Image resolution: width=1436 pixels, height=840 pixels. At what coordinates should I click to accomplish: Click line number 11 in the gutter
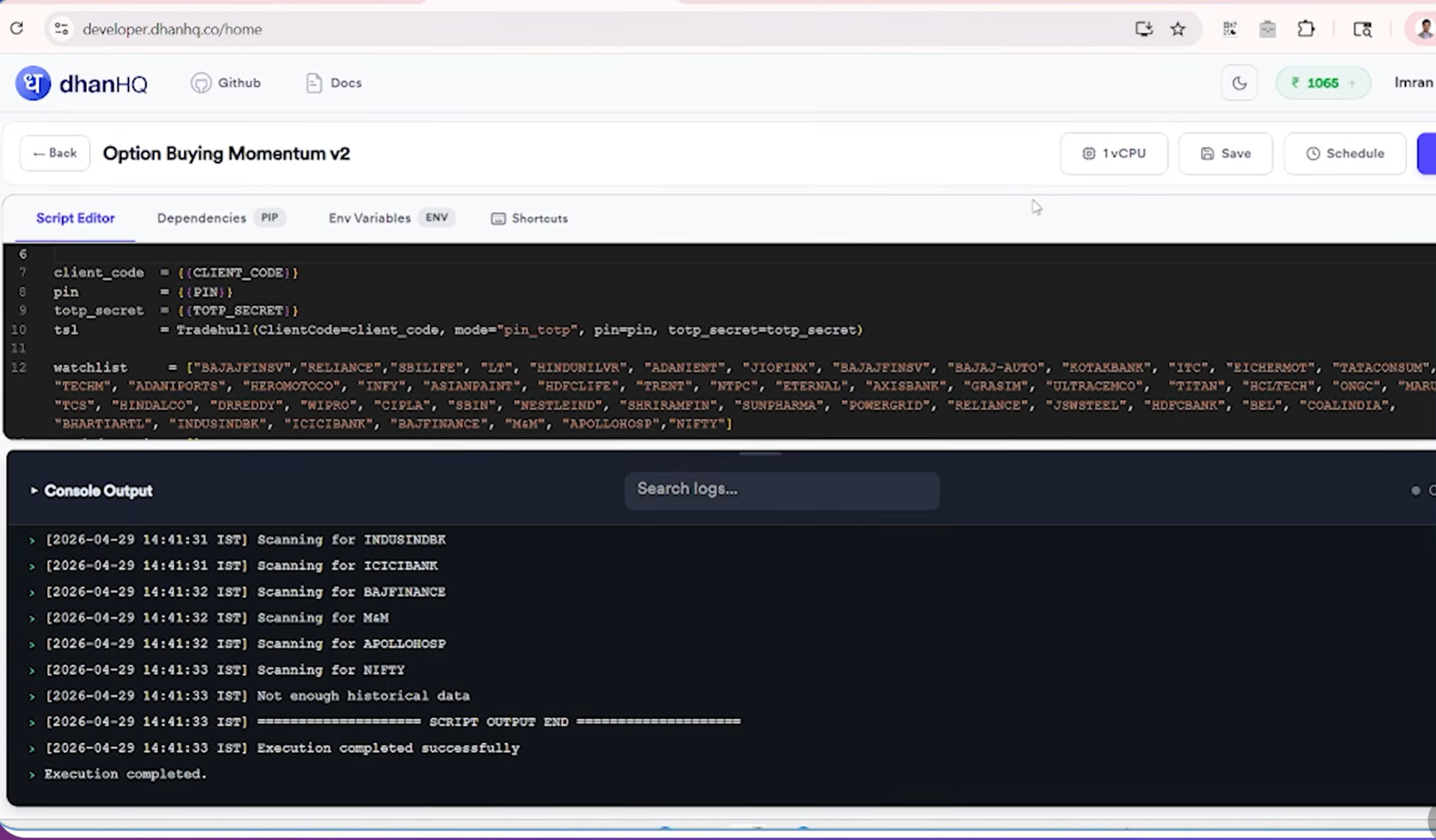coord(19,348)
